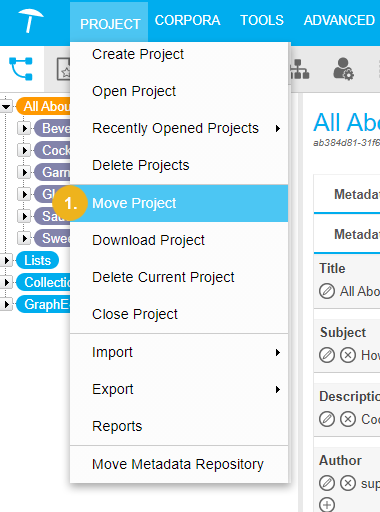Open the CORPORA menu
Image resolution: width=380 pixels, height=512 pixels.
pyautogui.click(x=187, y=20)
